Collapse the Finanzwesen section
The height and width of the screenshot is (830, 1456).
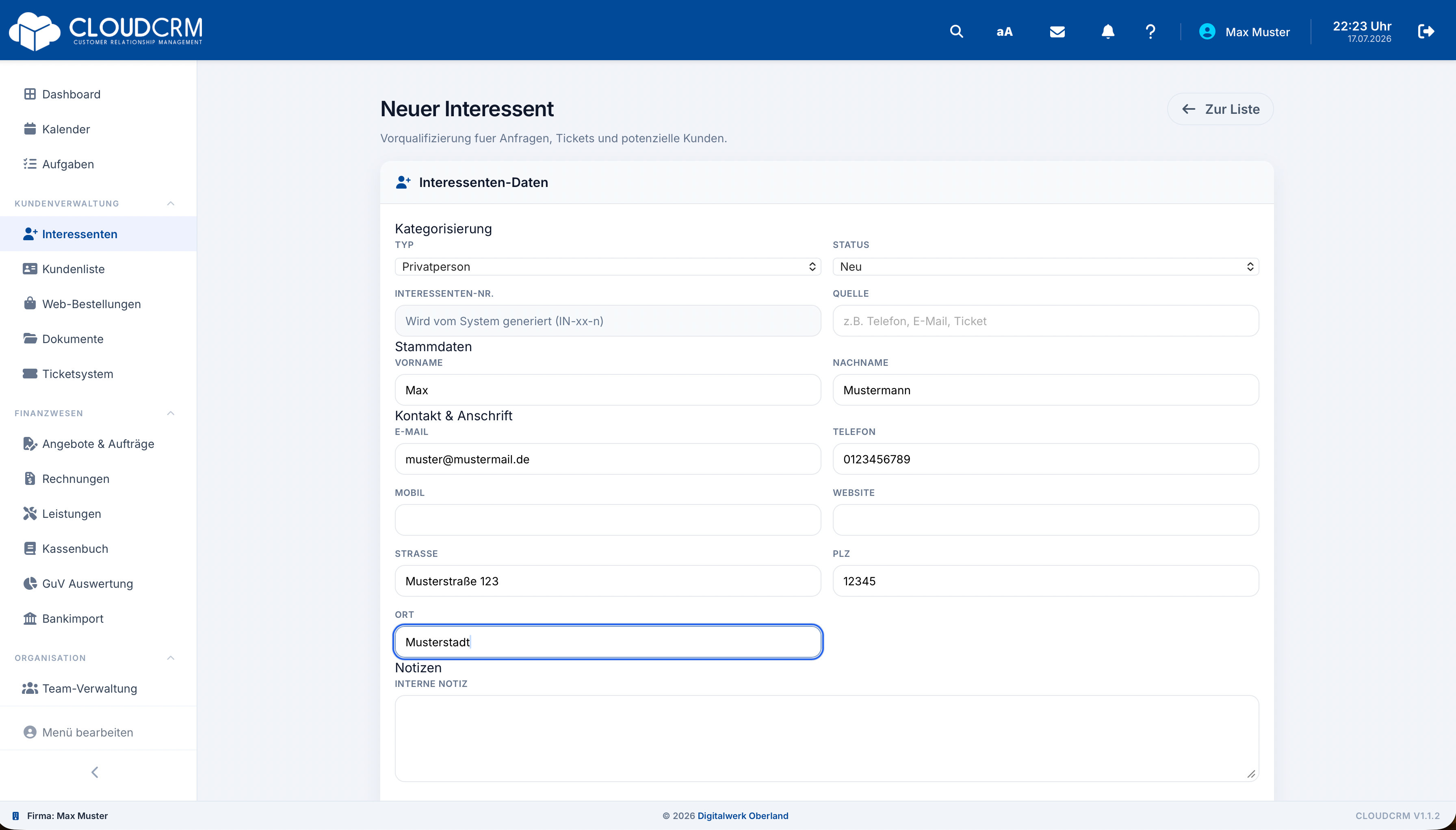point(170,413)
